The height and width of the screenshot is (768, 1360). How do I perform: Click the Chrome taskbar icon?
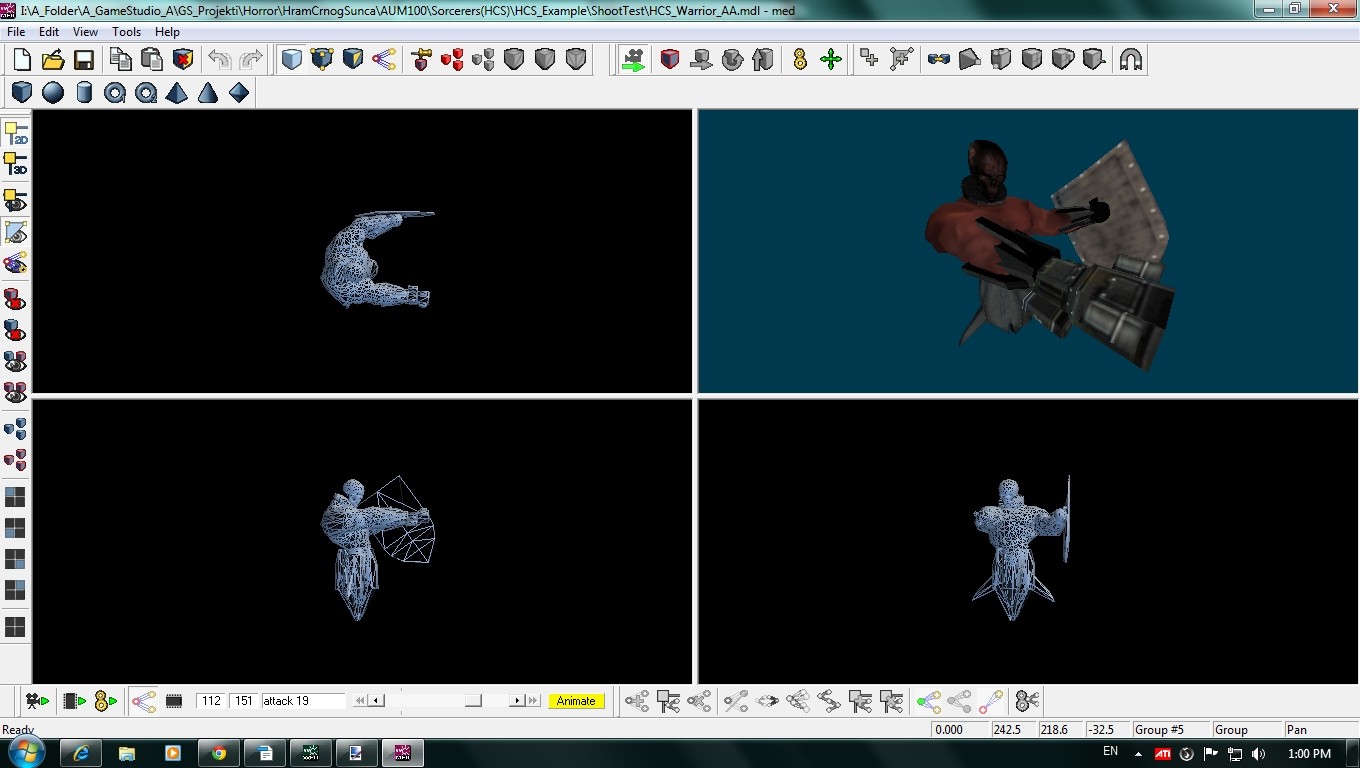tap(218, 753)
